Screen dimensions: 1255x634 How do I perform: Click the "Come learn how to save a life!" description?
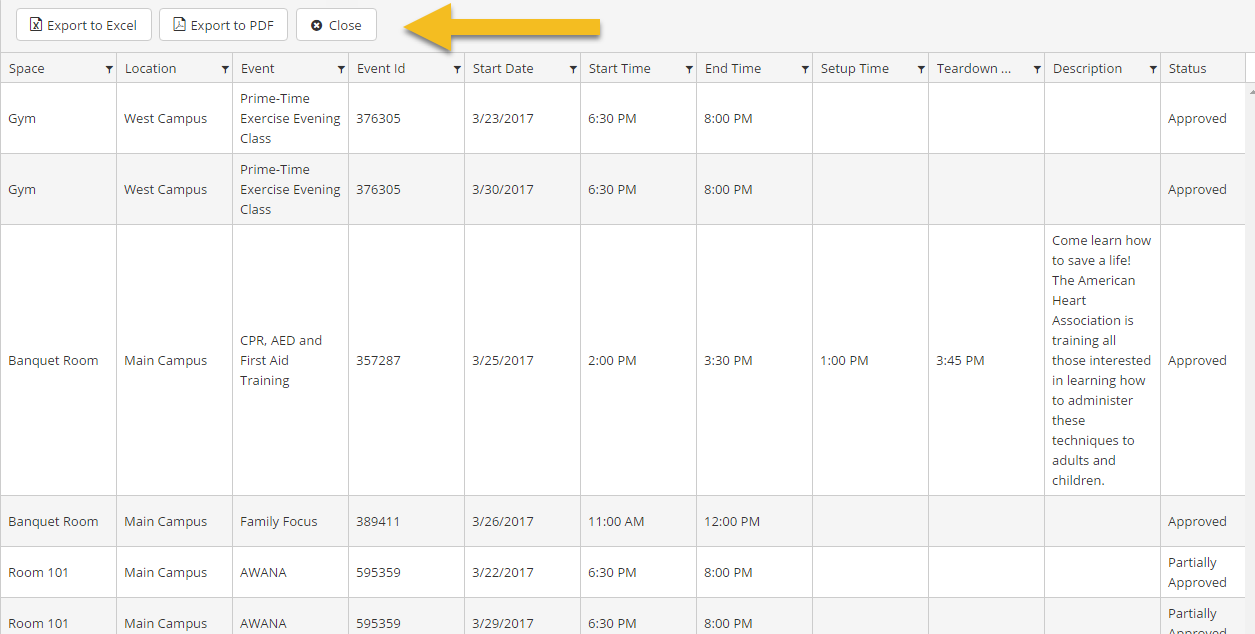[1102, 360]
